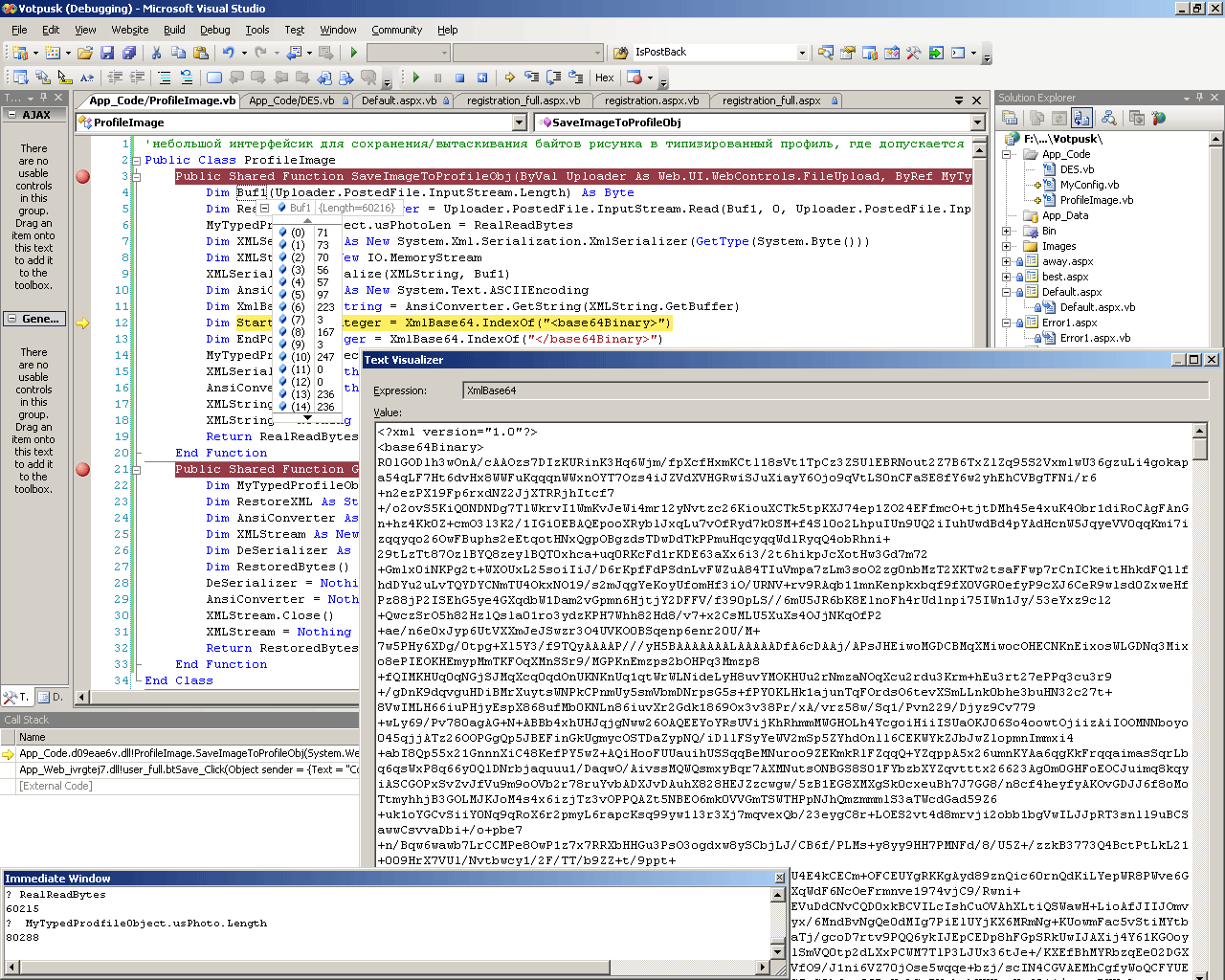The height and width of the screenshot is (980, 1225).
Task: Click the Copy Web Site icon in Solution Explorer
Action: (x=1136, y=118)
